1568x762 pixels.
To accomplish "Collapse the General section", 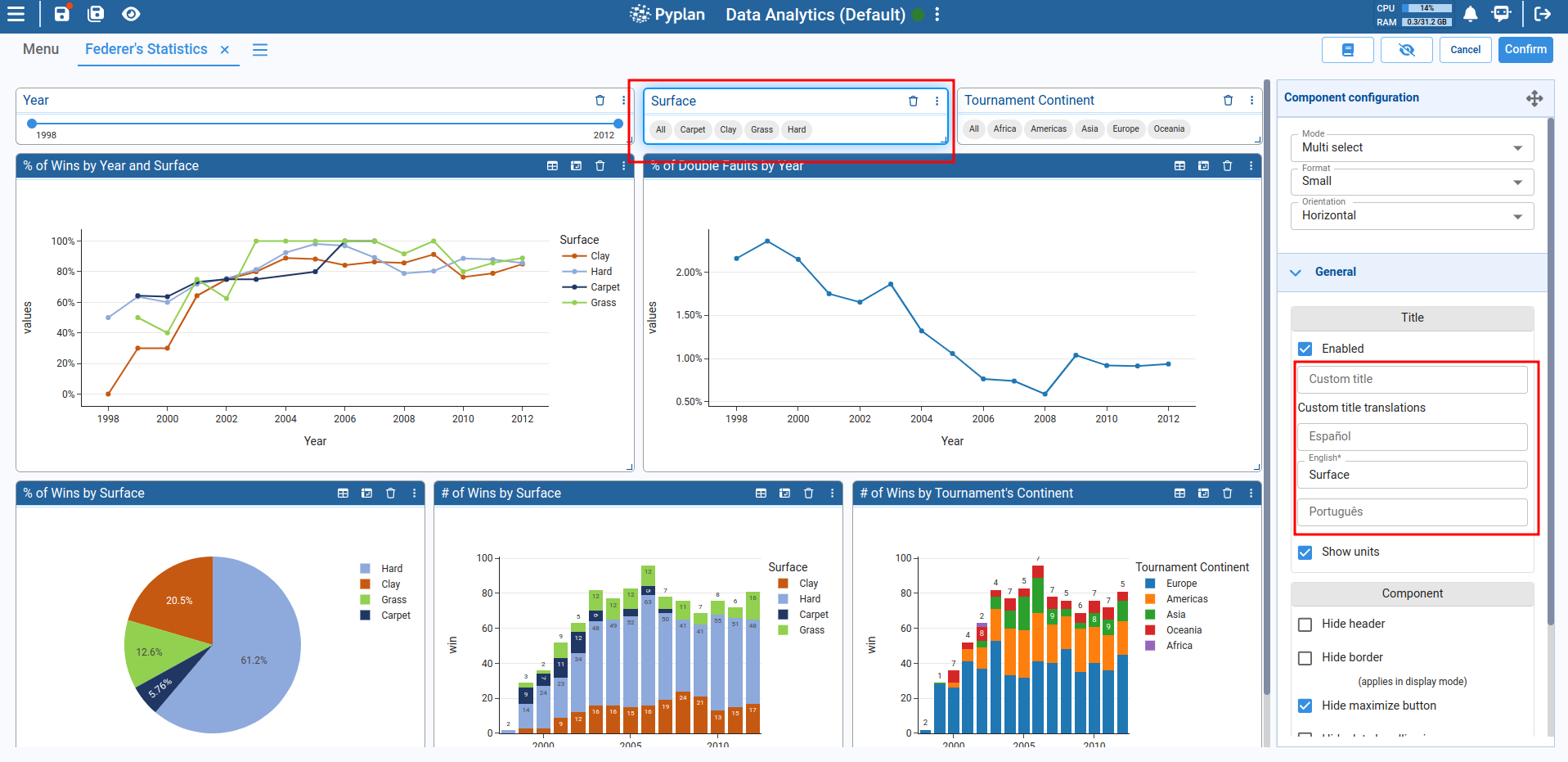I will [1296, 273].
